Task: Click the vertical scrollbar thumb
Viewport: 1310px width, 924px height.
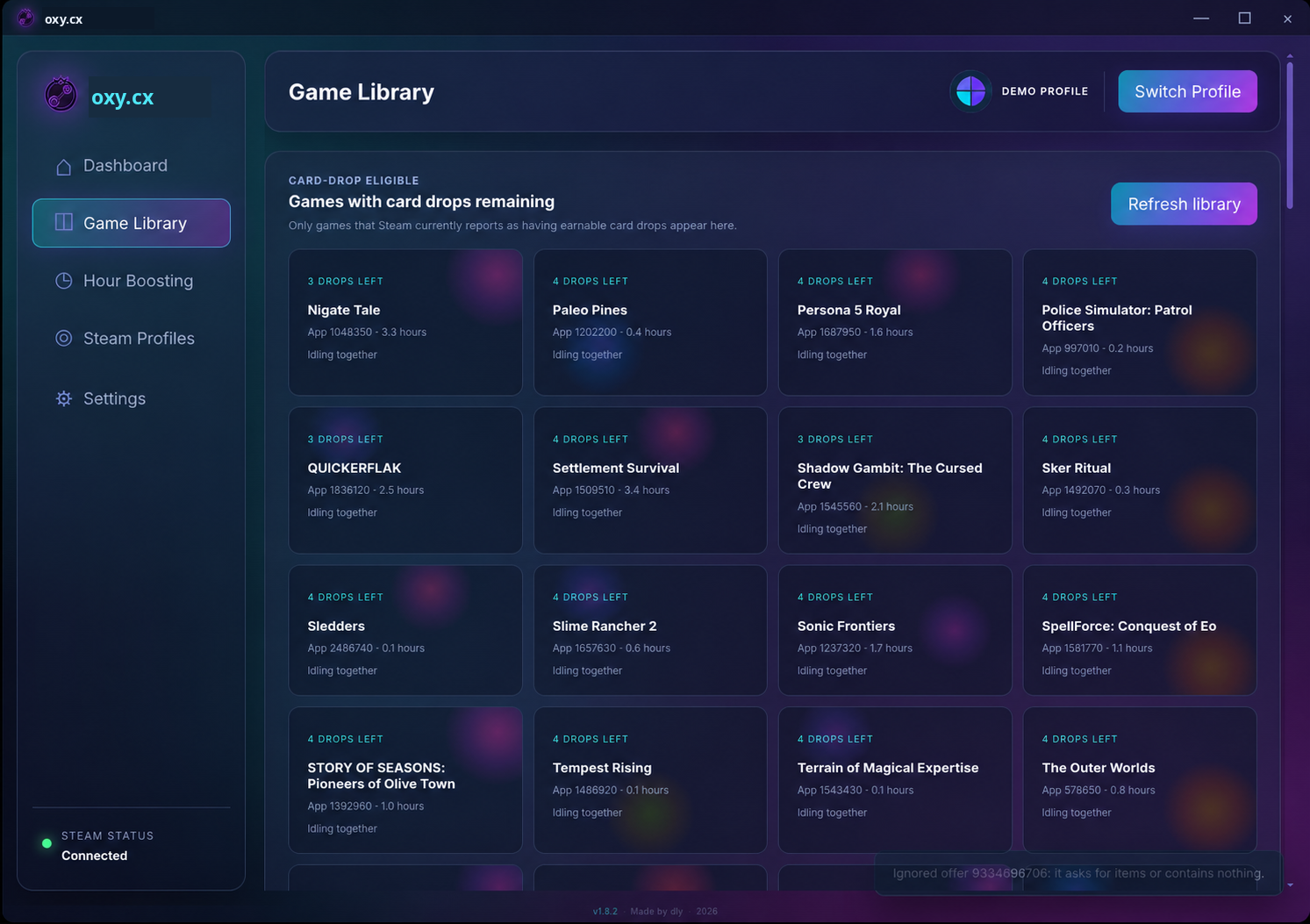Action: 1290,133
